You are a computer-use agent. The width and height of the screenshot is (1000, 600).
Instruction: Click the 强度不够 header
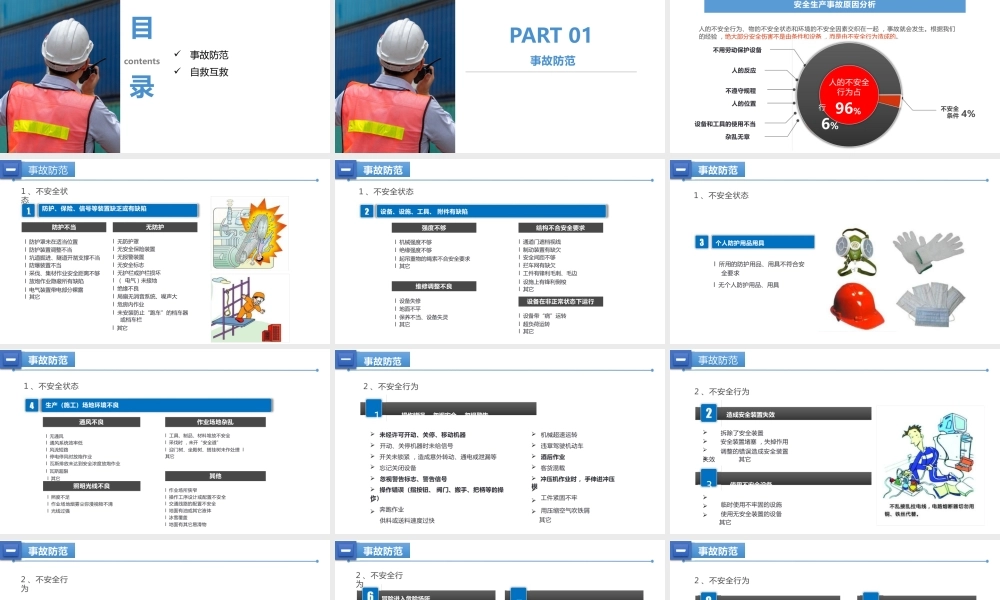click(434, 228)
